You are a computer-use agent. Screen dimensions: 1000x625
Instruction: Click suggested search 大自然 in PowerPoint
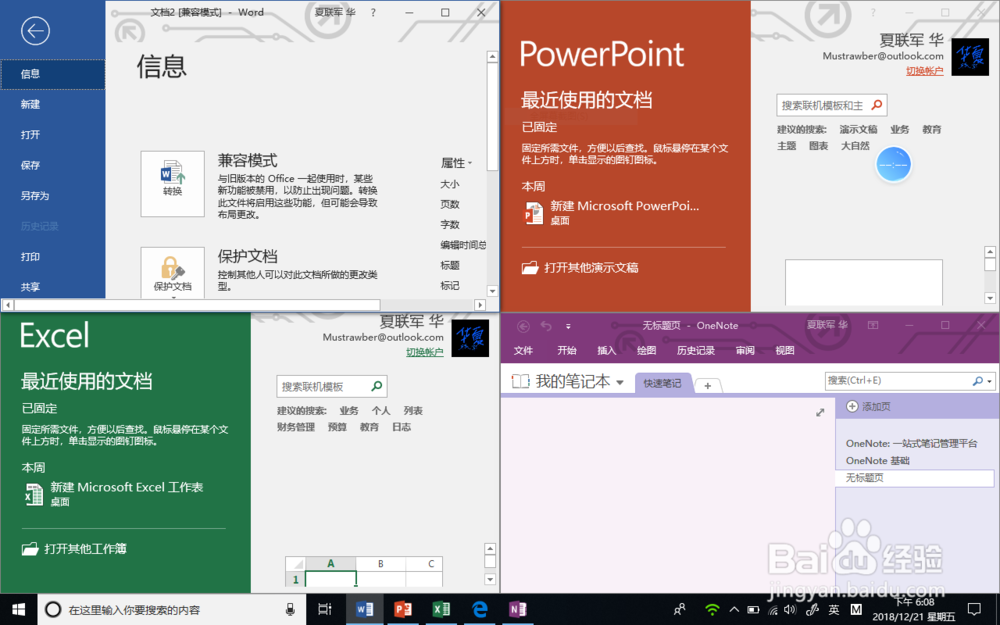coord(855,146)
